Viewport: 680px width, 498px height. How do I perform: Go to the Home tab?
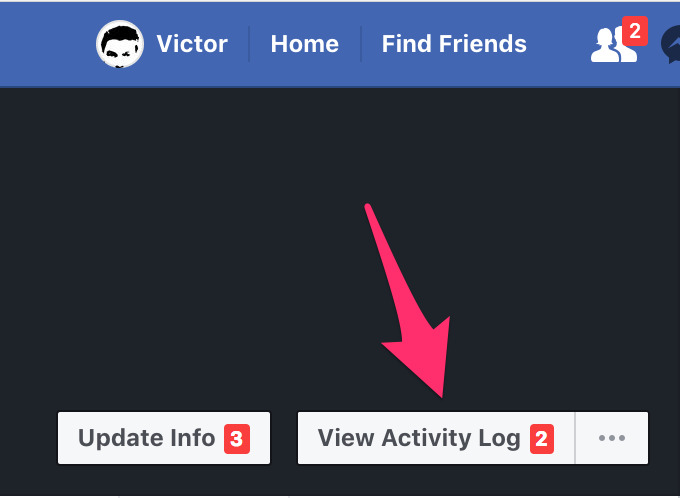[x=304, y=44]
